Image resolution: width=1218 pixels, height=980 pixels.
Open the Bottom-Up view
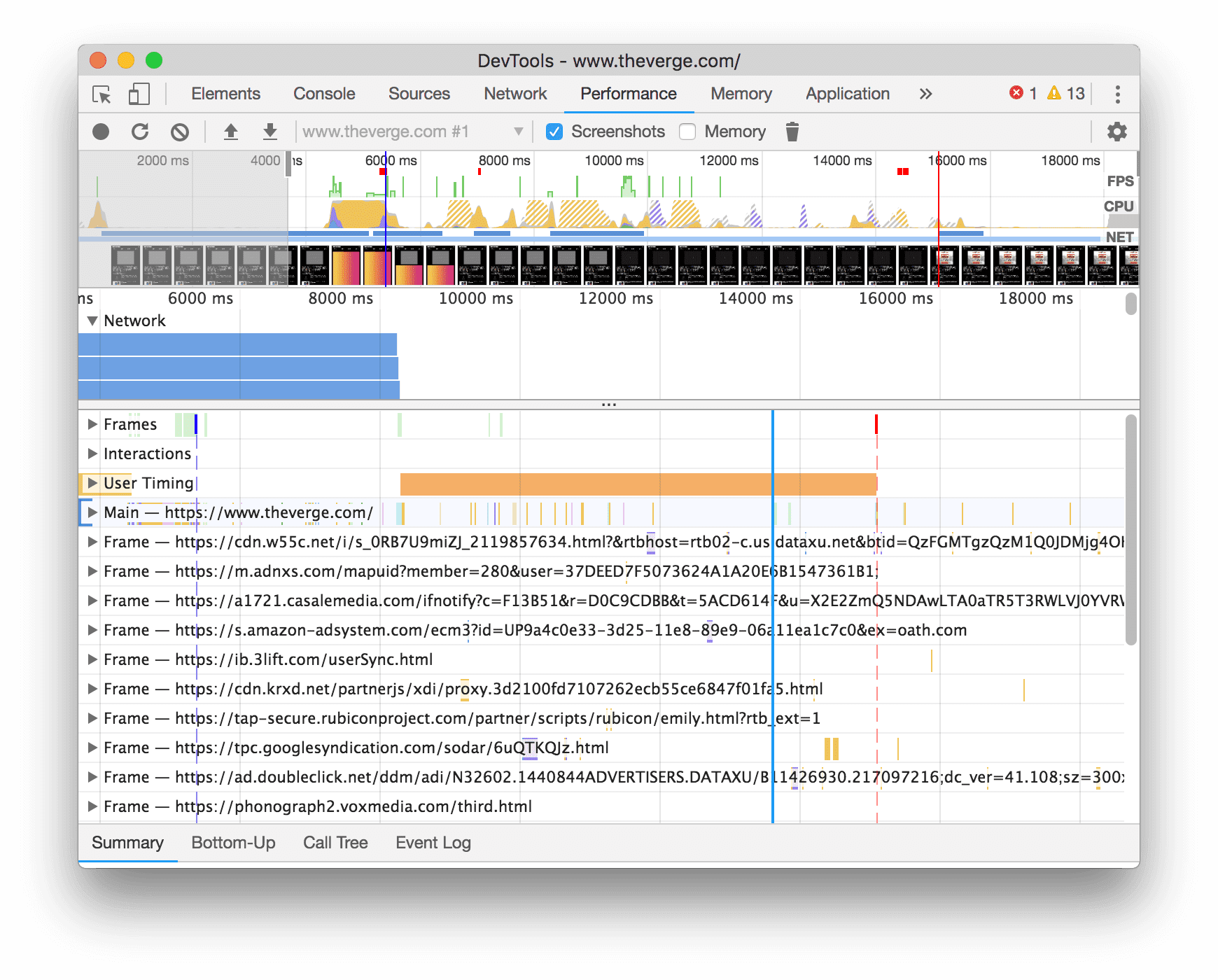pyautogui.click(x=234, y=842)
